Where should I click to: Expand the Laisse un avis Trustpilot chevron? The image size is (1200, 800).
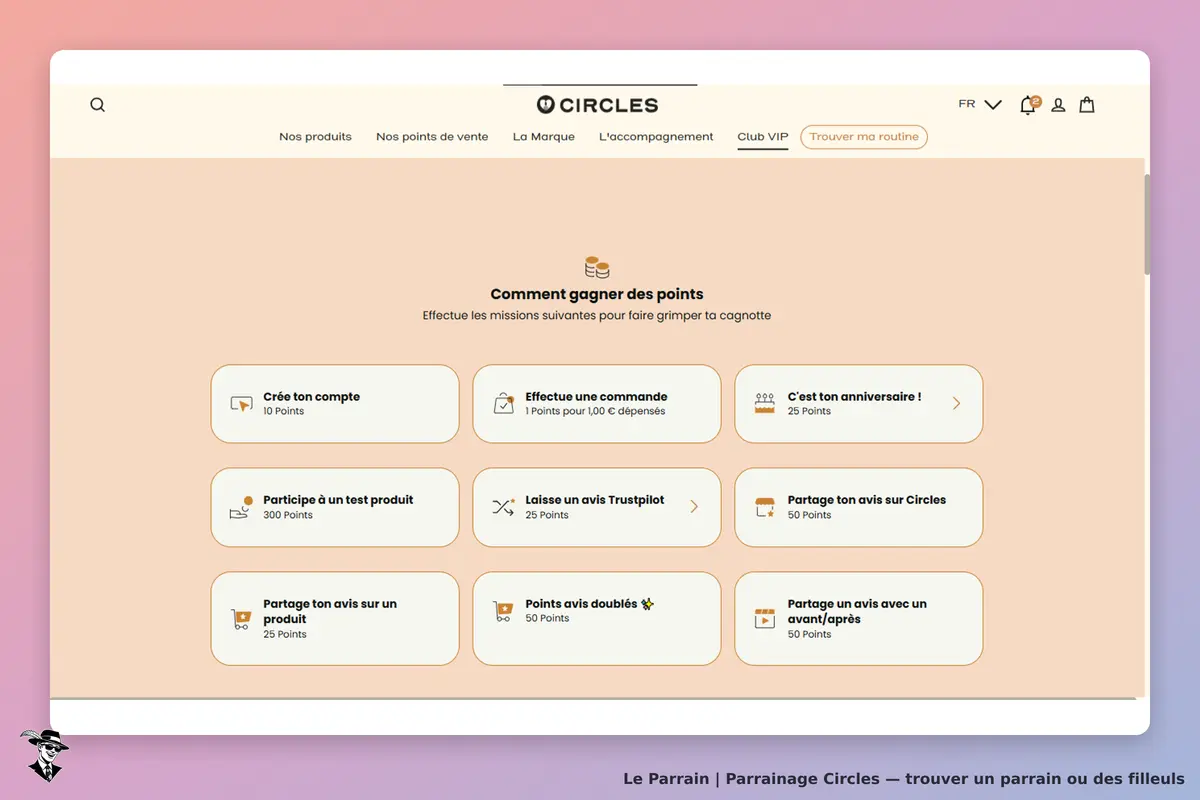pos(694,507)
